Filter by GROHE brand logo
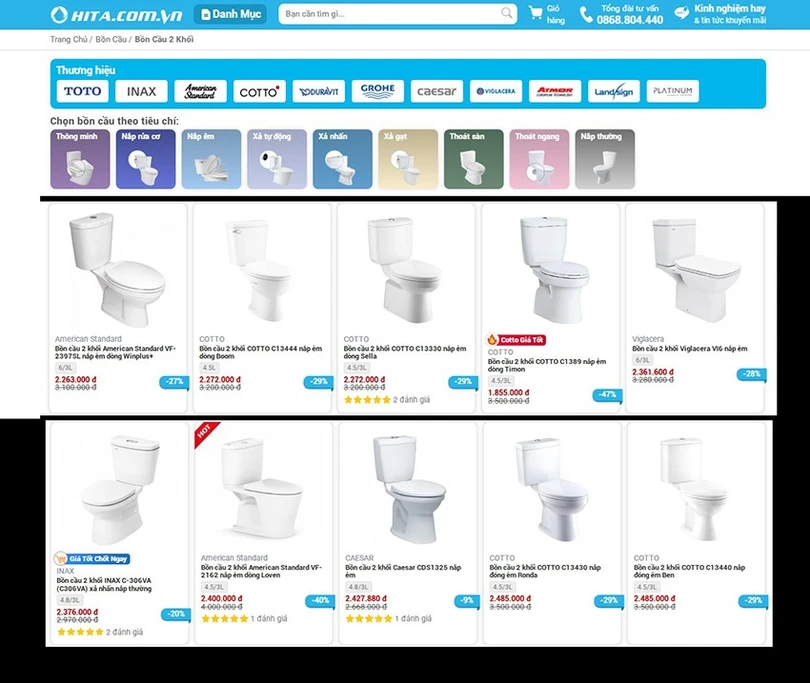Screen dimensions: 810x683 378,91
